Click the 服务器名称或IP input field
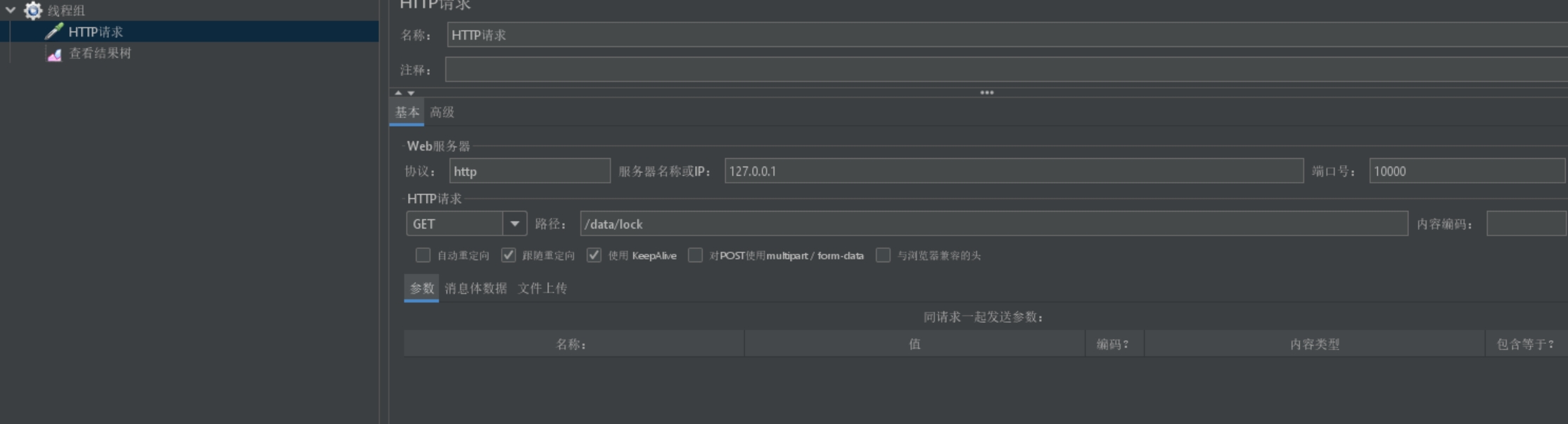 pos(1013,171)
